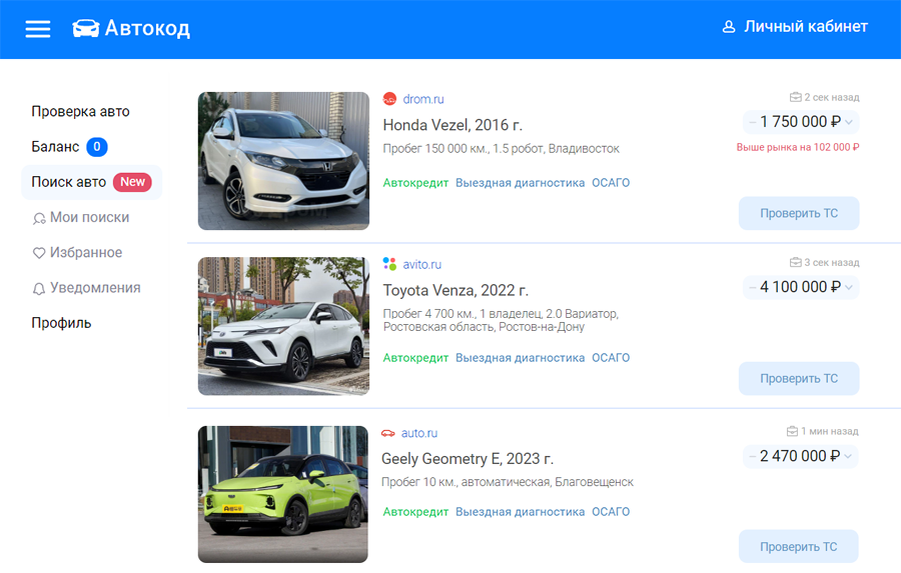Click the 1 750 000 ₽ price
The image size is (901, 573).
coord(800,122)
